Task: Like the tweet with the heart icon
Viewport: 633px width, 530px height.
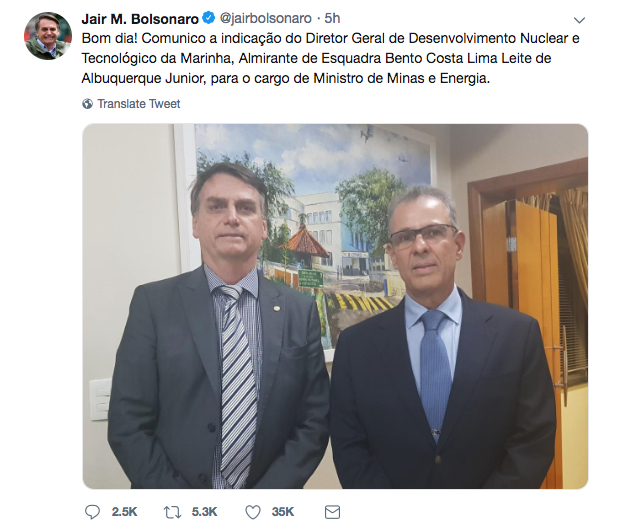Action: [x=253, y=512]
